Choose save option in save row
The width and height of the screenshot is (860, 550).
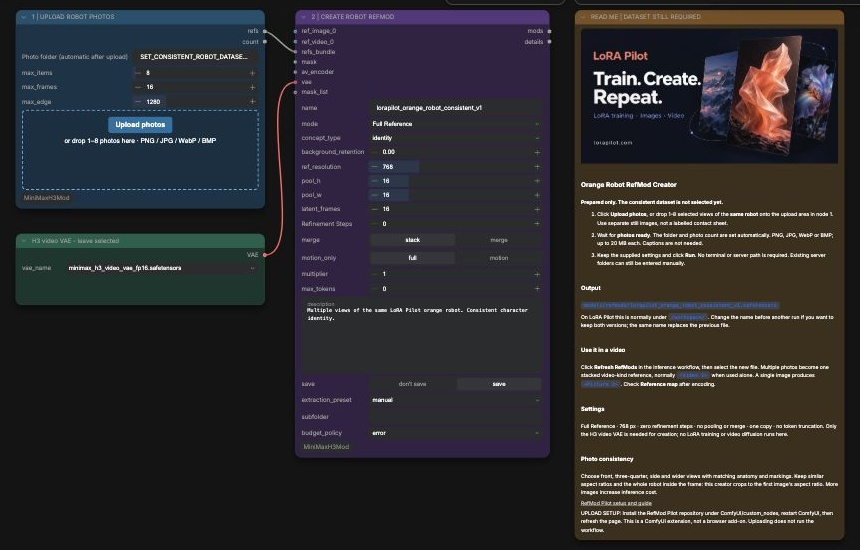point(499,384)
